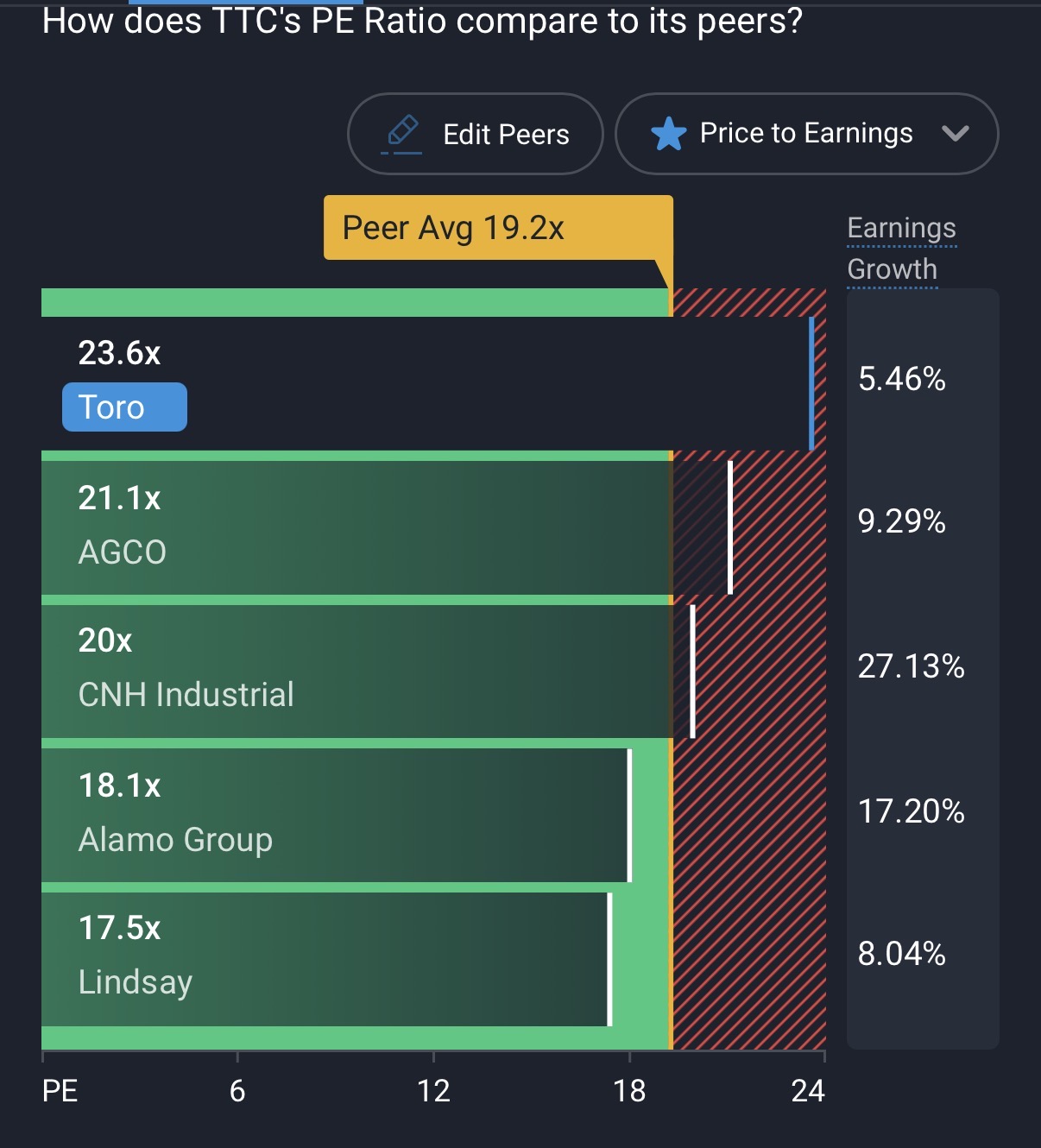Click Lindsay's 8.04% growth value
This screenshot has height=1148, width=1041.
(x=901, y=954)
